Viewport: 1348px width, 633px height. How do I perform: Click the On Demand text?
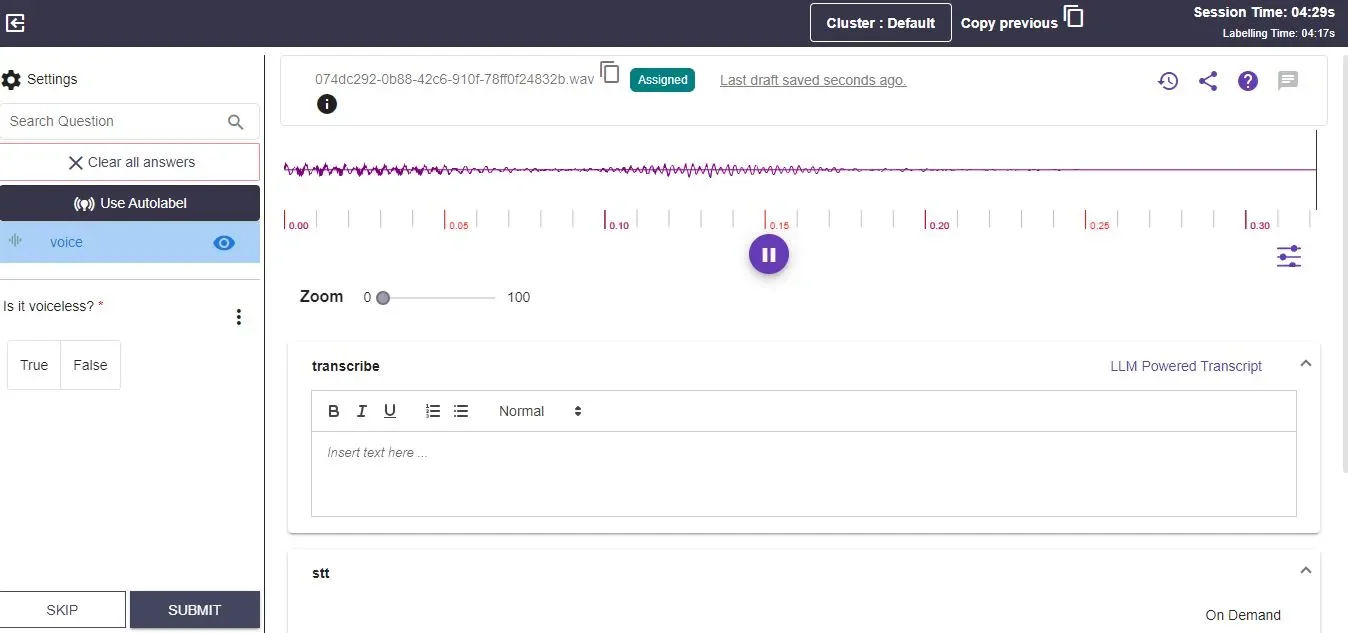coord(1243,615)
